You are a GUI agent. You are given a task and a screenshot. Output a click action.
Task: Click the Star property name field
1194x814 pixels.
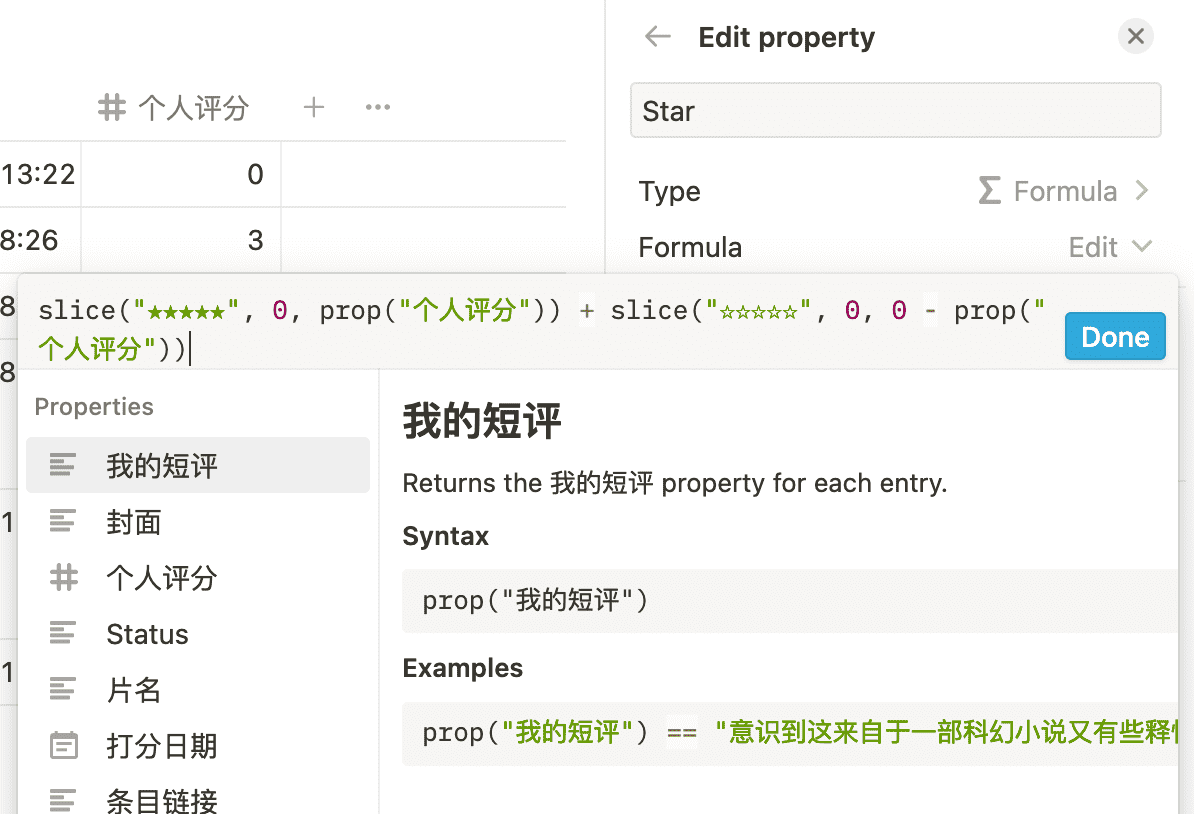pos(895,111)
